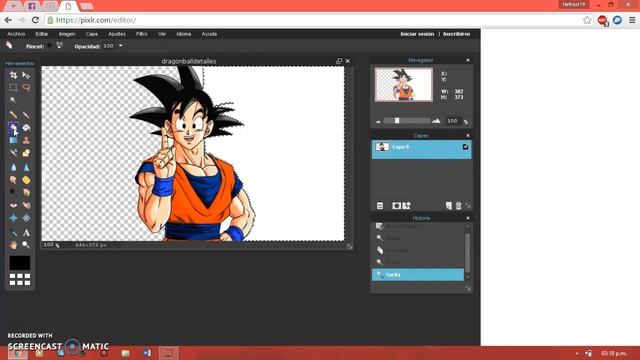
Task: Toggle visibility checkbox of Capa 0 layer
Action: tap(465, 147)
